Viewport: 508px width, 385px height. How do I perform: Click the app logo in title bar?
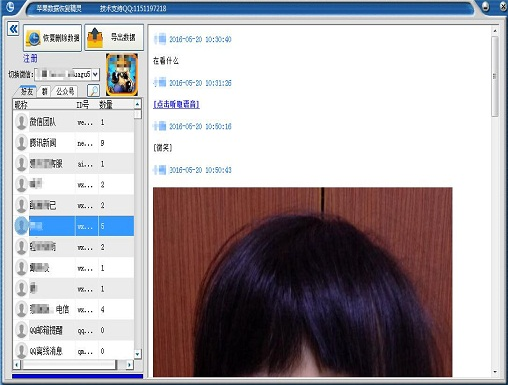tap(10, 7)
